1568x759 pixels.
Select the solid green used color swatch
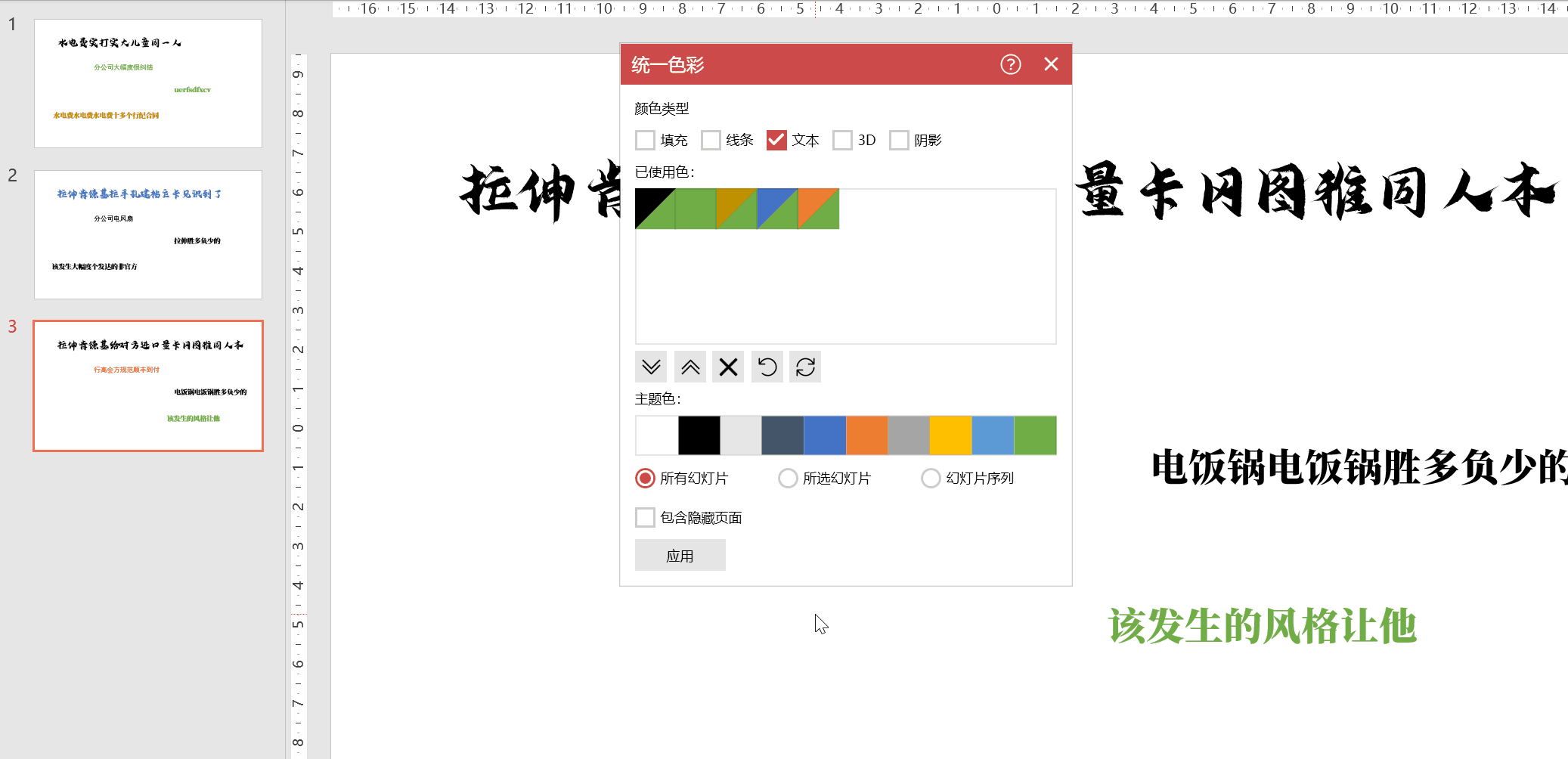pos(696,209)
